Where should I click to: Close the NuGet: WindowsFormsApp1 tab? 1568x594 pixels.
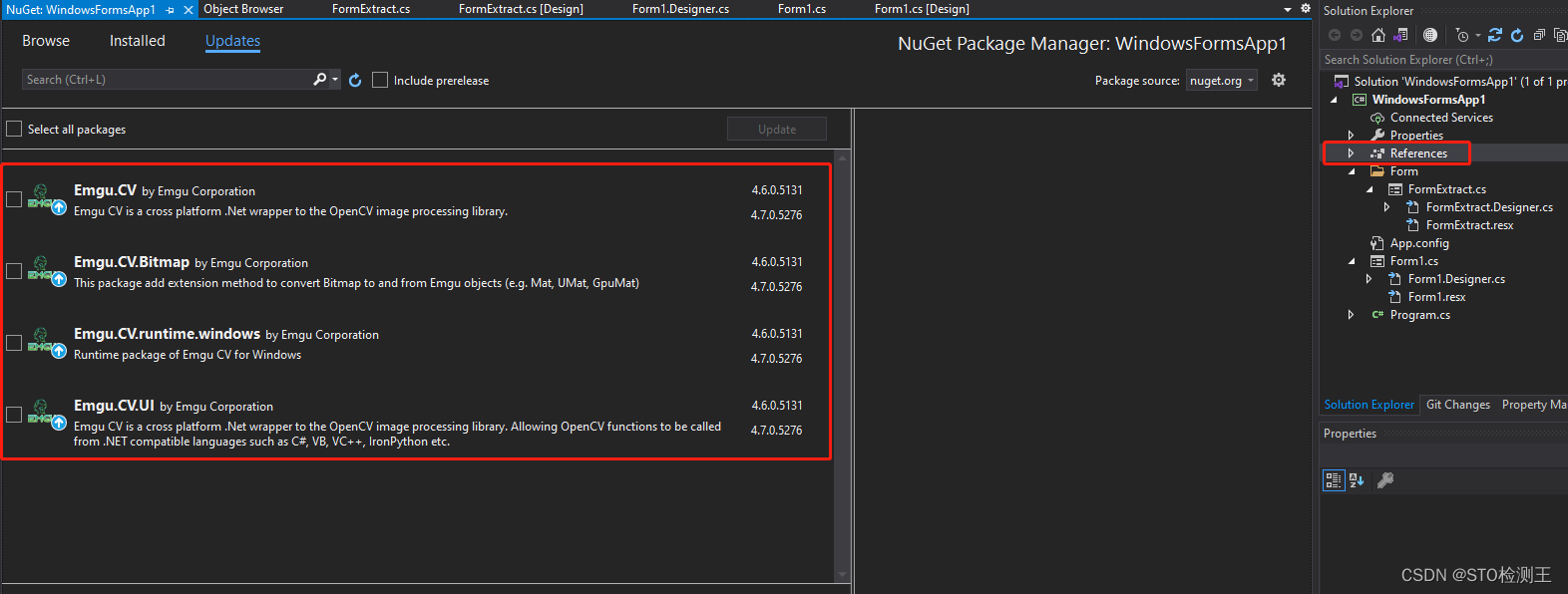pos(188,10)
